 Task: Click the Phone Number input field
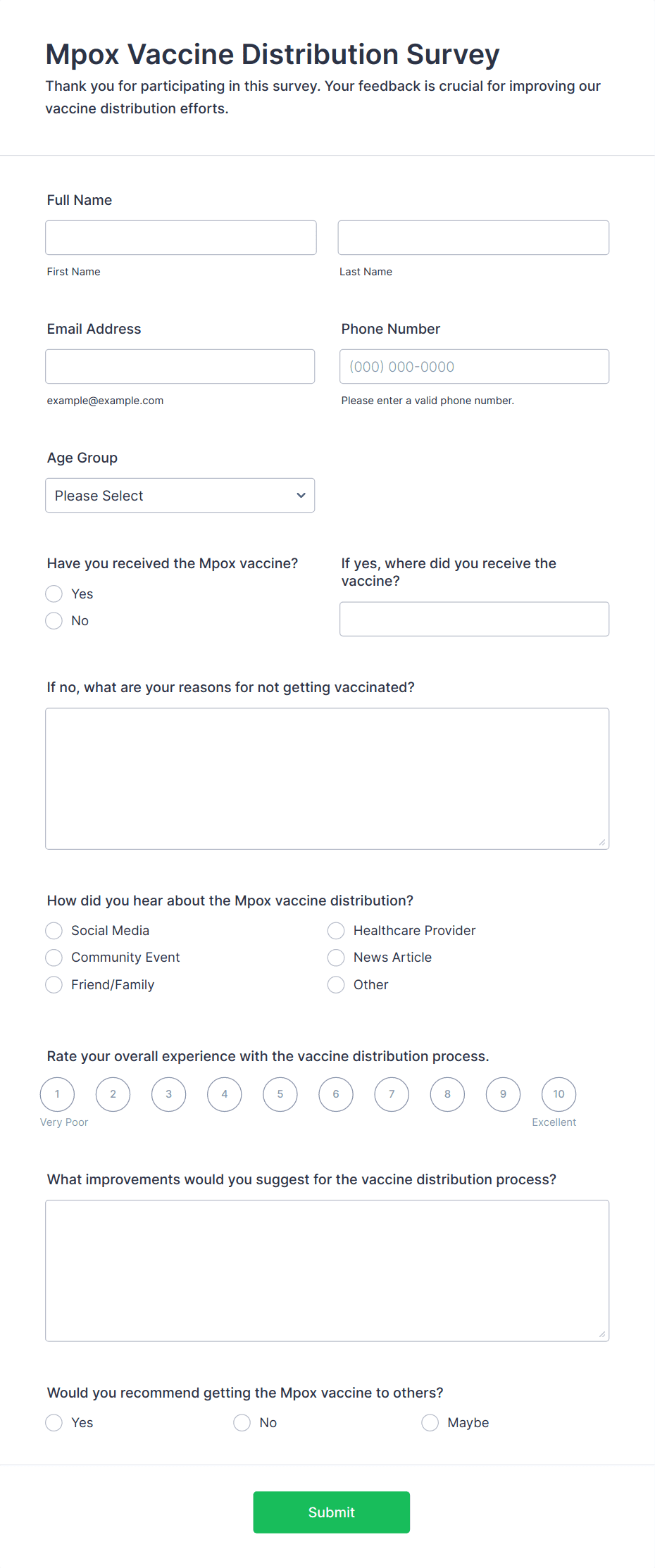[x=474, y=366]
